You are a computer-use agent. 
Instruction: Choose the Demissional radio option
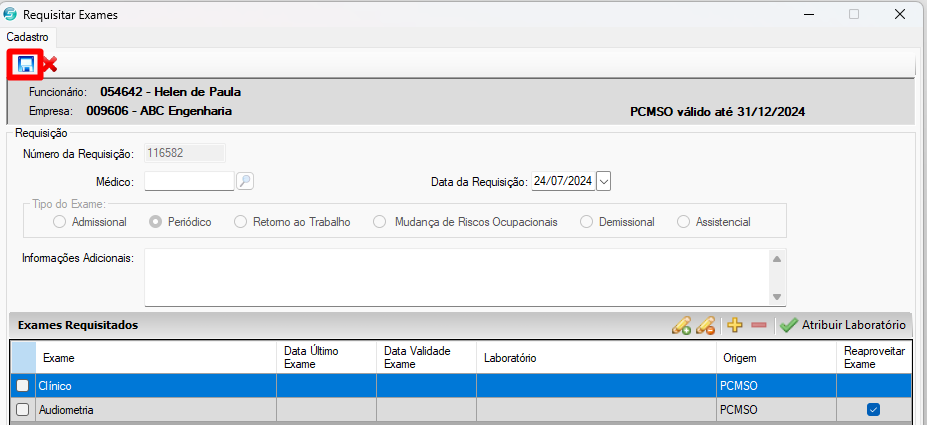[x=587, y=222]
